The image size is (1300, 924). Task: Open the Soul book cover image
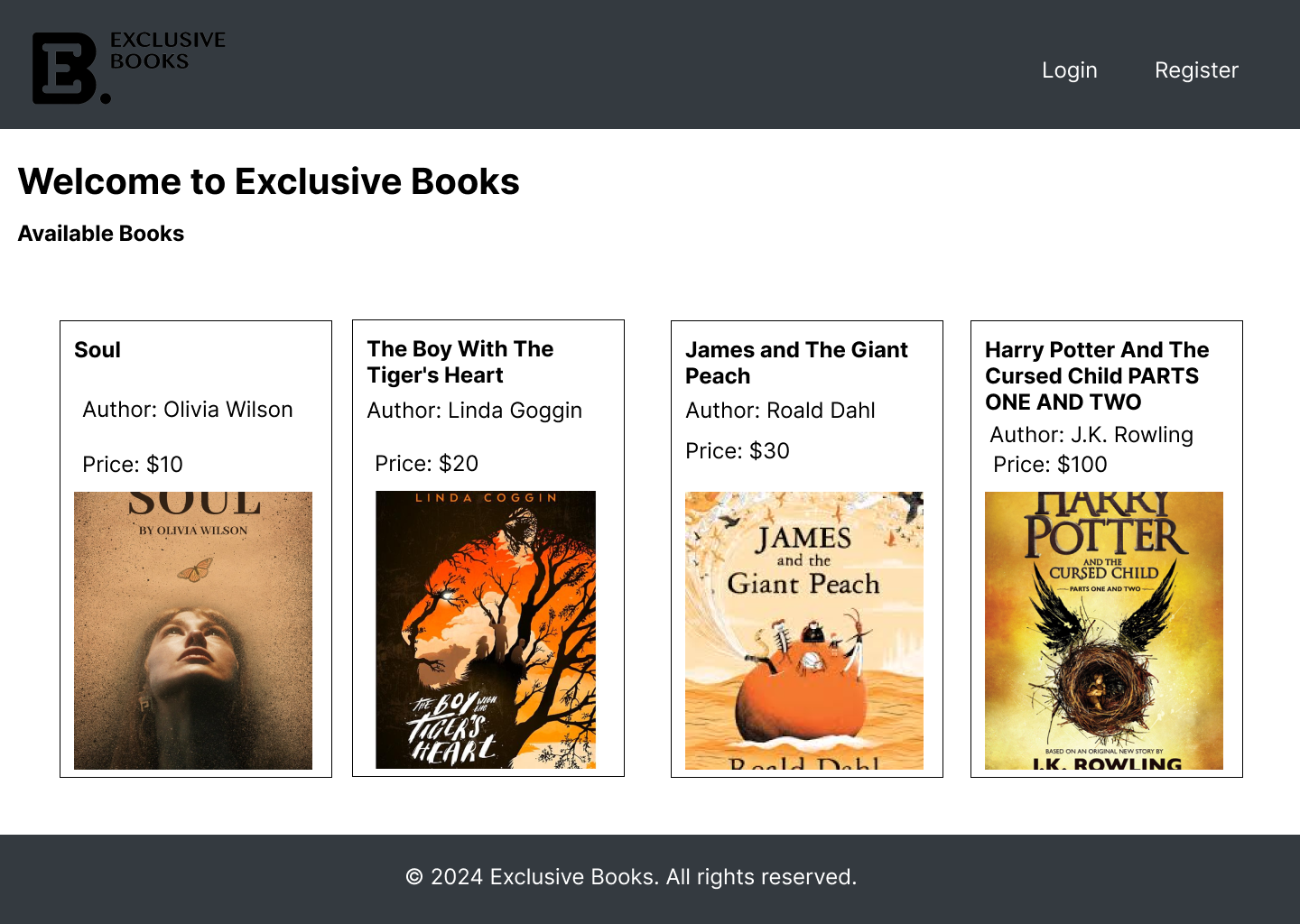click(x=193, y=630)
